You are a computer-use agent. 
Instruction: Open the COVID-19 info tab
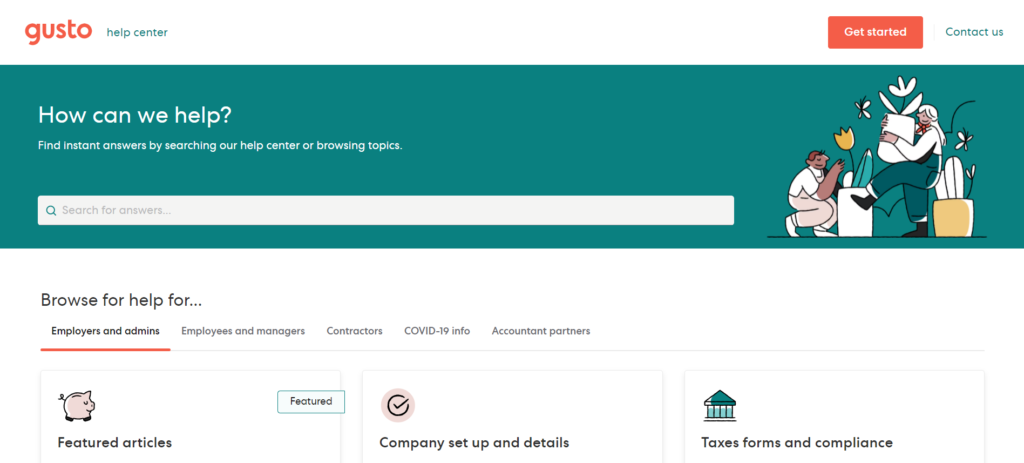(437, 331)
